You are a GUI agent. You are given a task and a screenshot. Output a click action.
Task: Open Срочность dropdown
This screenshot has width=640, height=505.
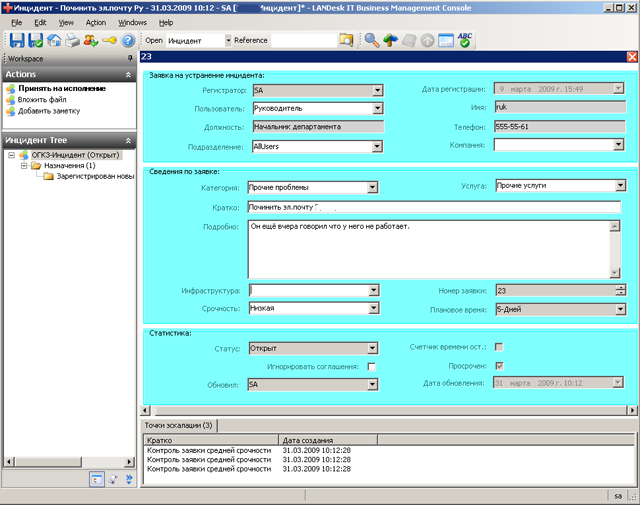[x=373, y=308]
